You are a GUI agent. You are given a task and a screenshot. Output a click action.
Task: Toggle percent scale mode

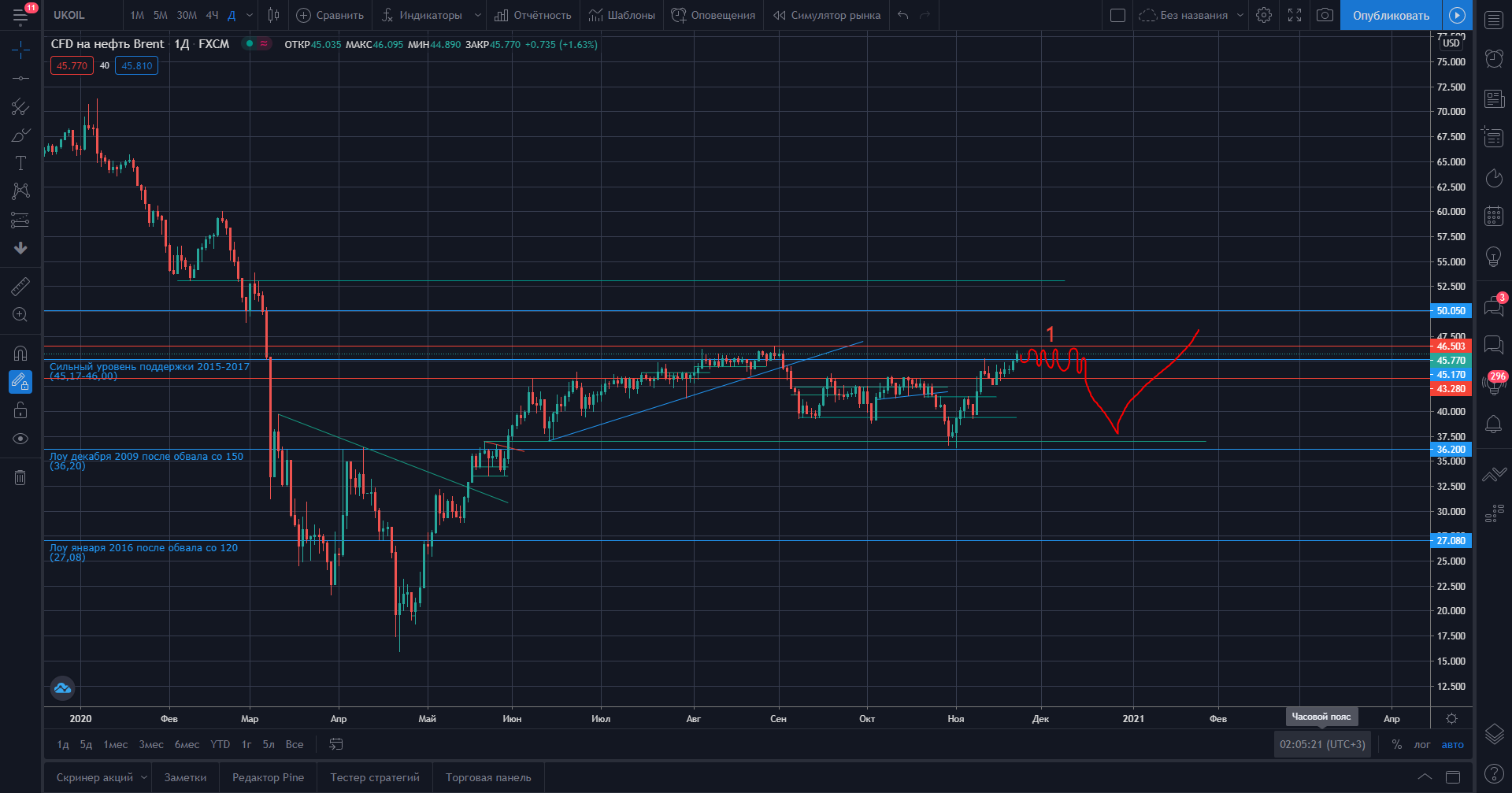click(1396, 744)
